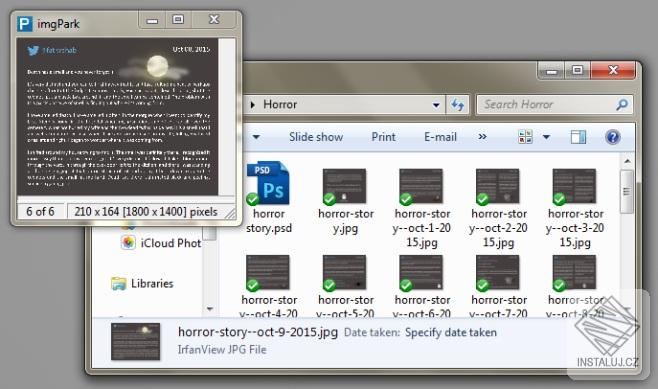658x389 pixels.
Task: Click the Horror breadcrumb arrow
Action: tap(253, 104)
